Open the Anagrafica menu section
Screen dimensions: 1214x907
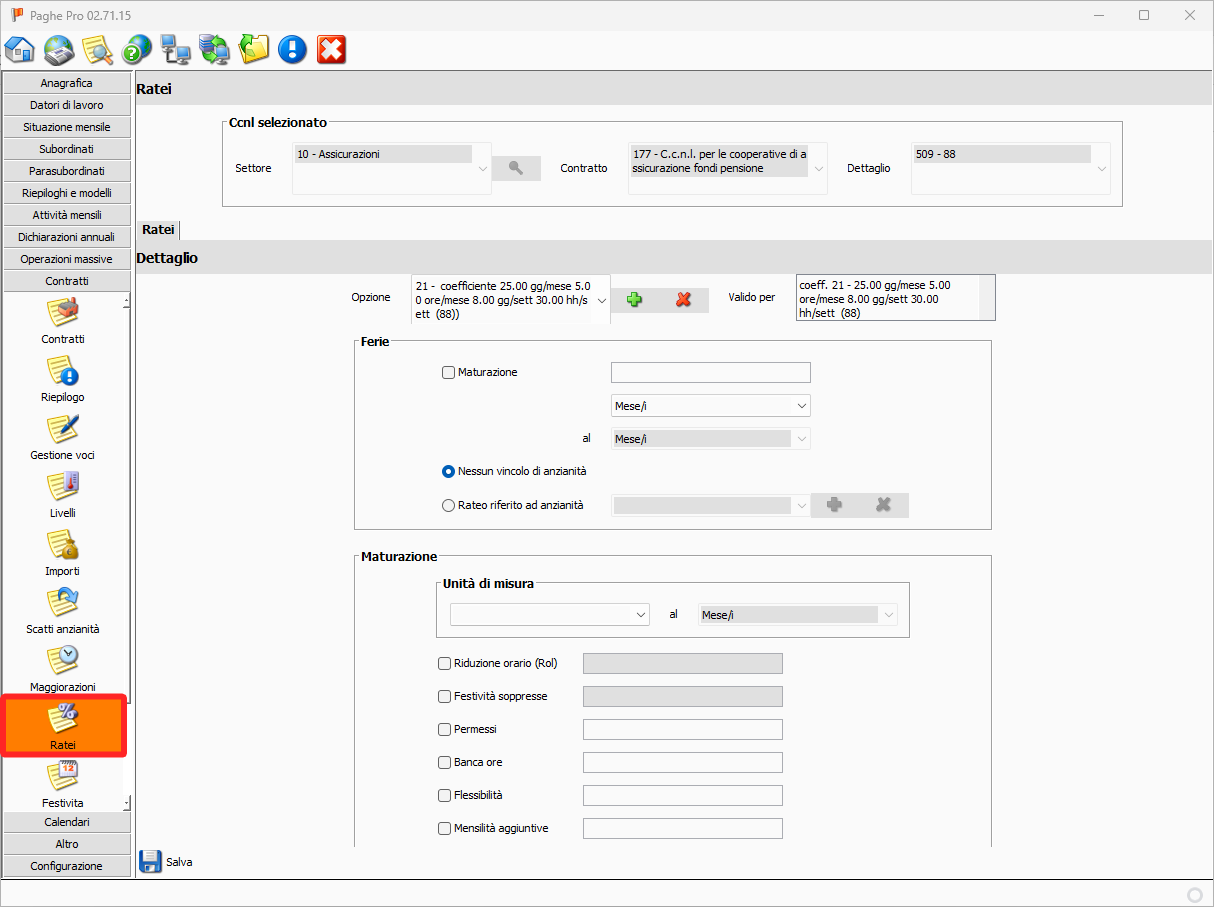(x=67, y=83)
